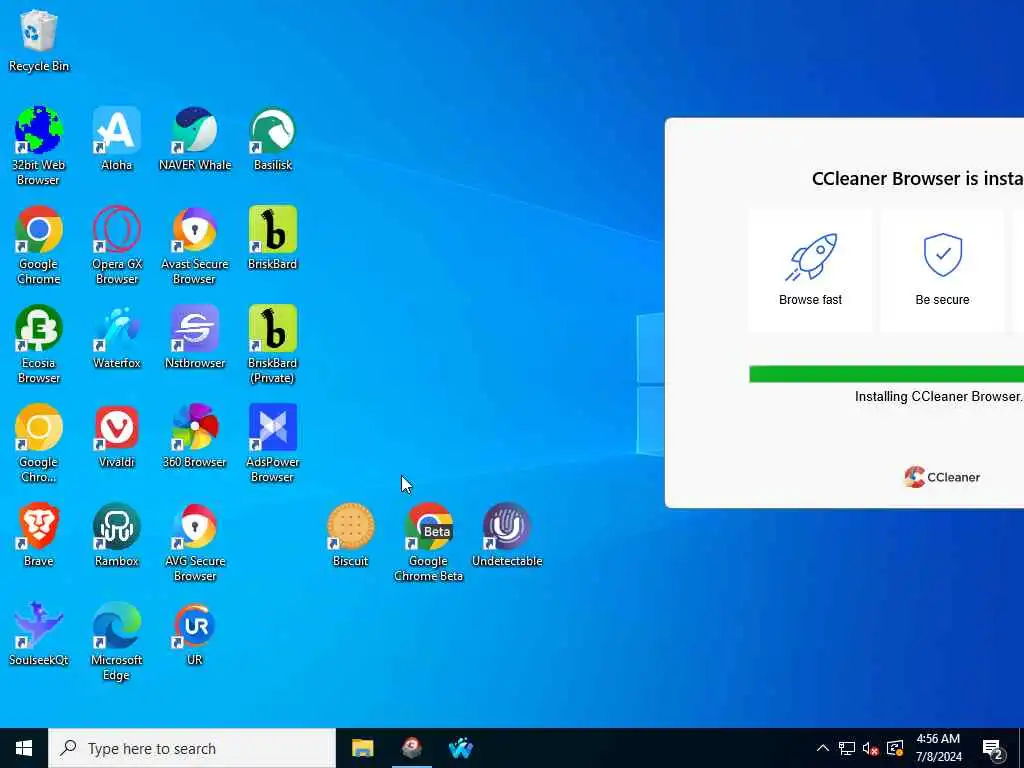Click the muted volume tray icon
Image resolution: width=1024 pixels, height=768 pixels.
[x=871, y=748]
